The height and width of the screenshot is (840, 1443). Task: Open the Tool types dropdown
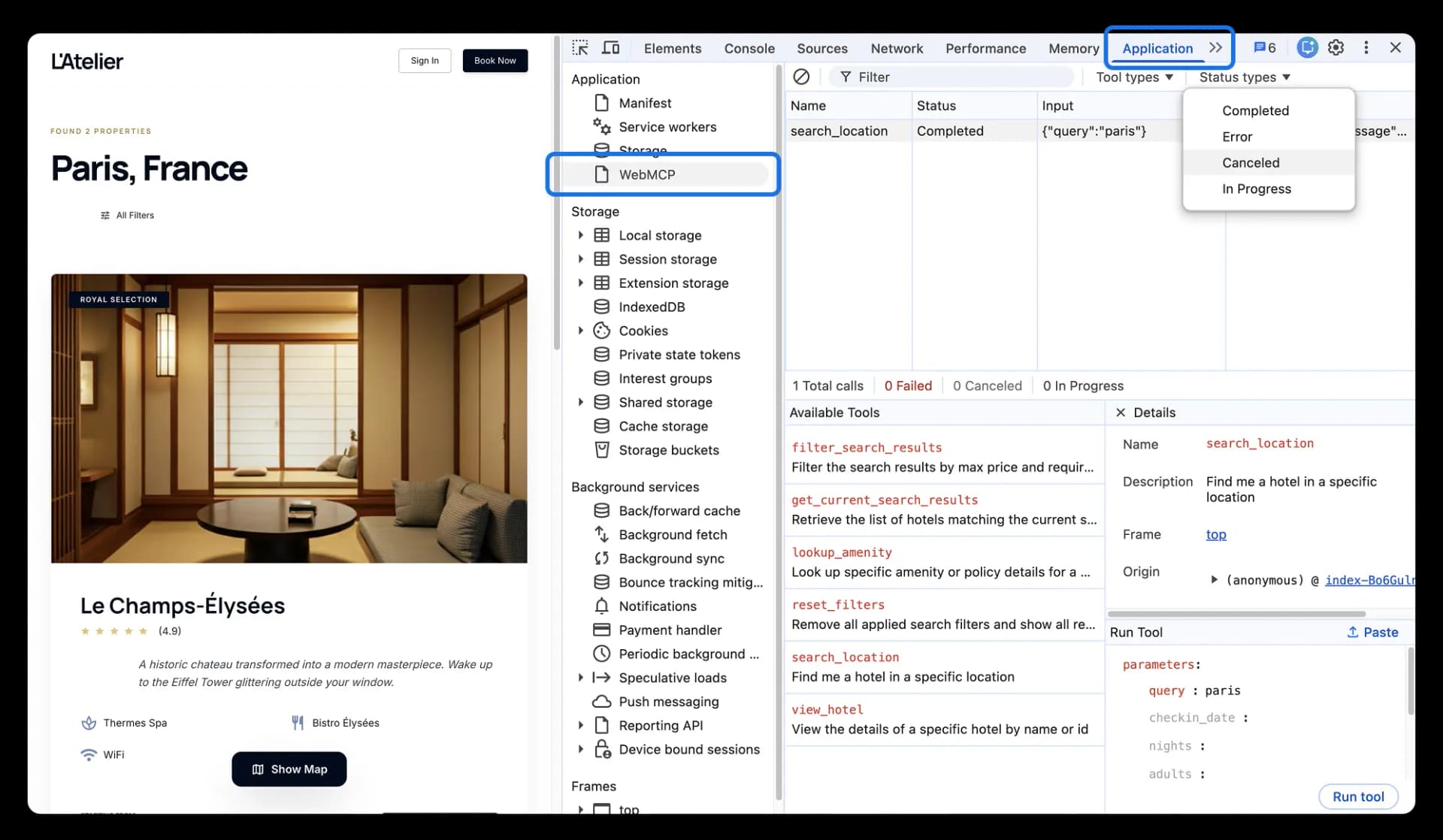[1134, 77]
